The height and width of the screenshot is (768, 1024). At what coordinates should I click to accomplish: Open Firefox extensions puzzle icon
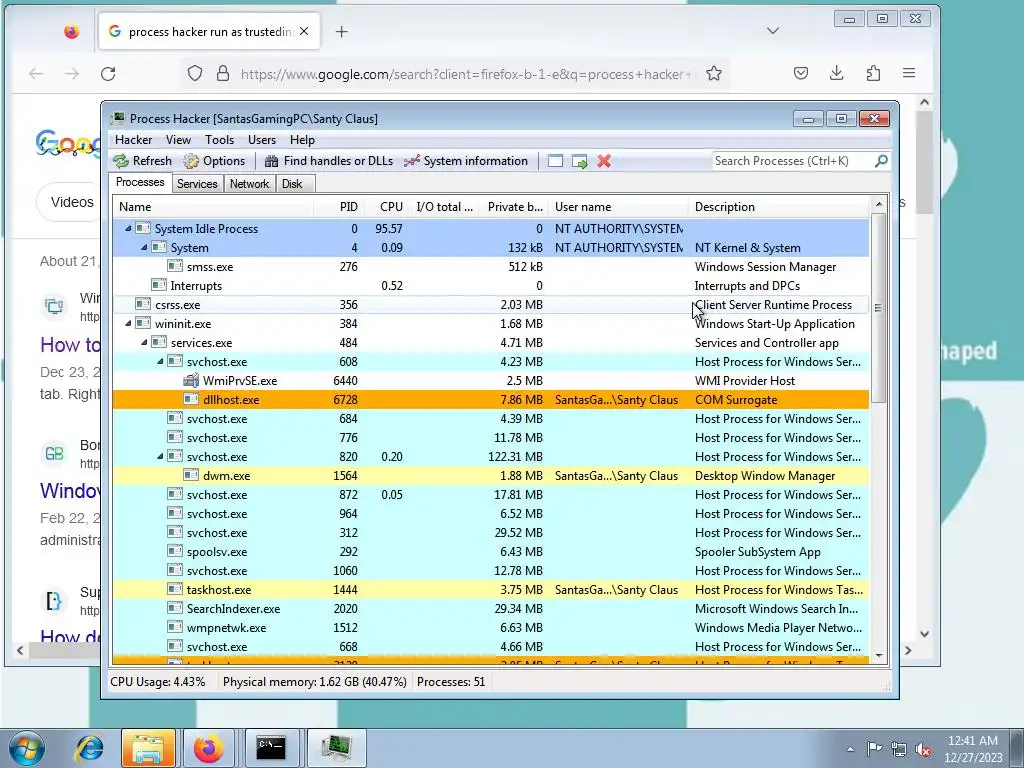tap(873, 73)
